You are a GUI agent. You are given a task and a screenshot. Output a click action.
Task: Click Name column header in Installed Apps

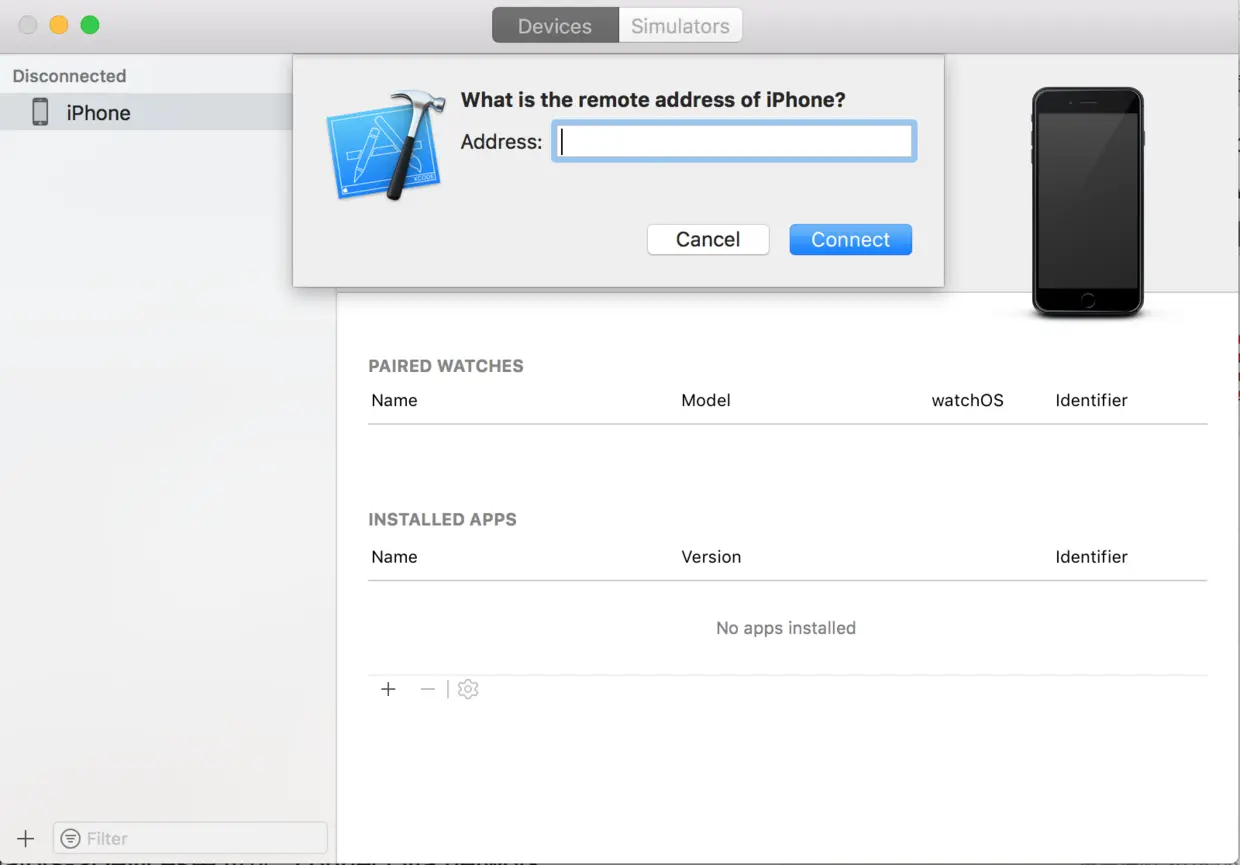[x=394, y=557]
